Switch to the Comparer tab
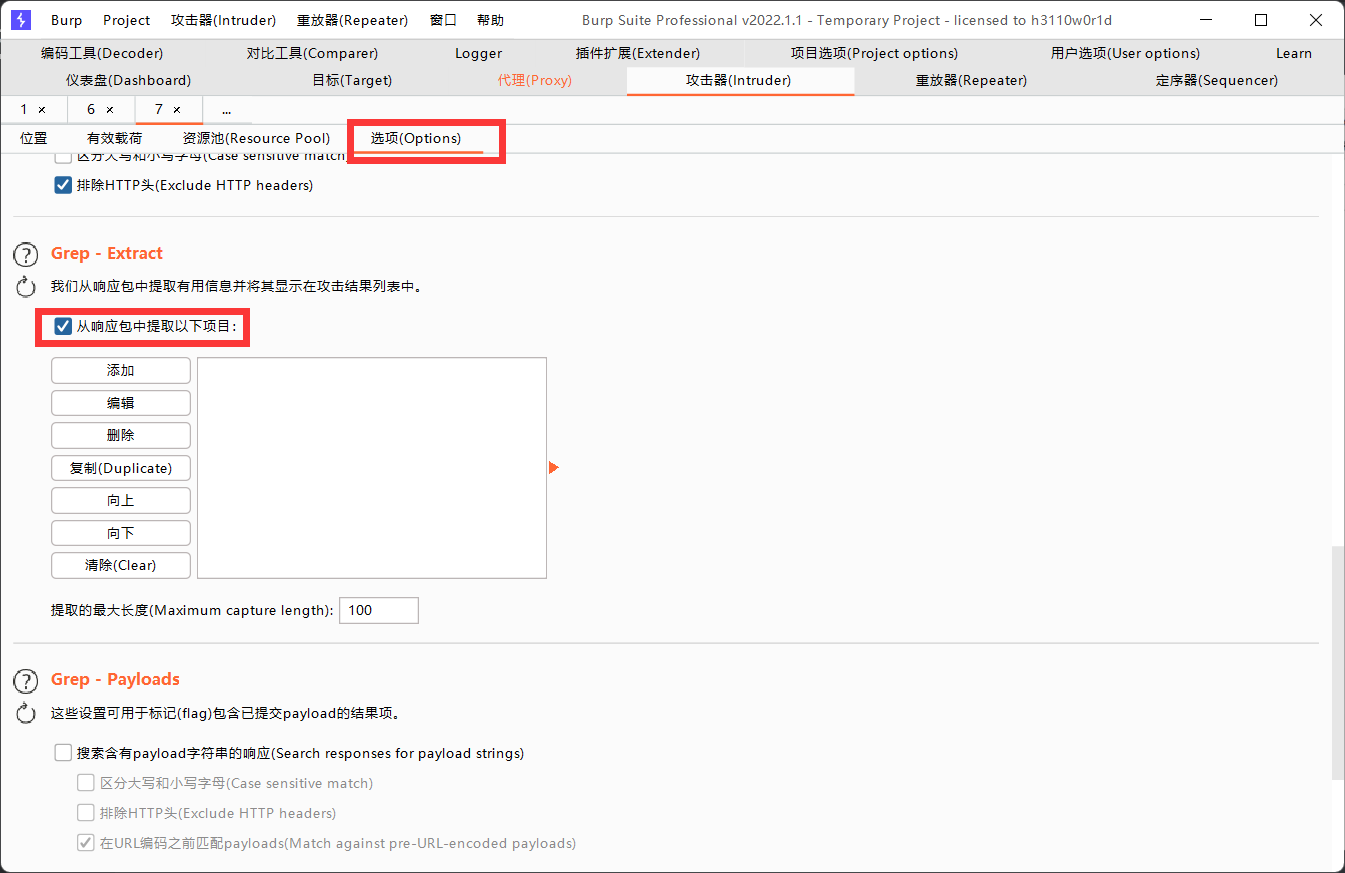 click(x=312, y=54)
